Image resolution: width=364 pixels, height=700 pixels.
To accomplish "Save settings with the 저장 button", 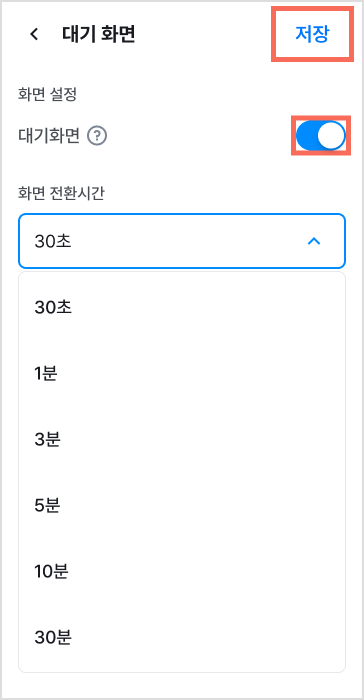I will tap(312, 34).
